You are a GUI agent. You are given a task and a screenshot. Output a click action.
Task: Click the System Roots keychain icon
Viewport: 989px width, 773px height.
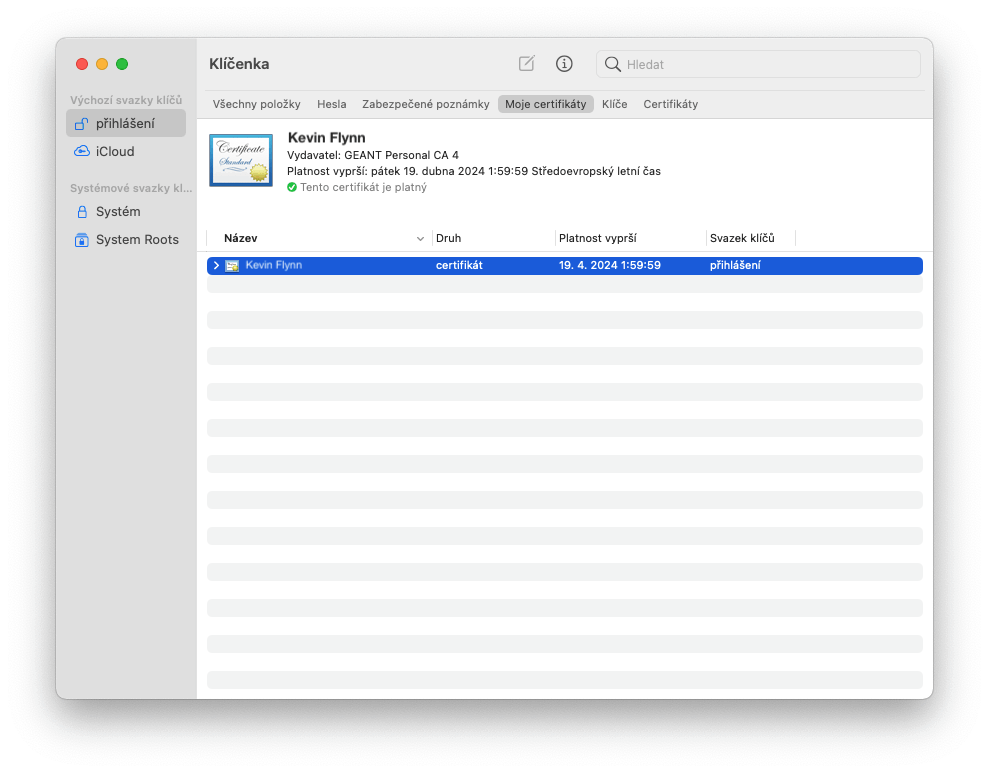(81, 240)
